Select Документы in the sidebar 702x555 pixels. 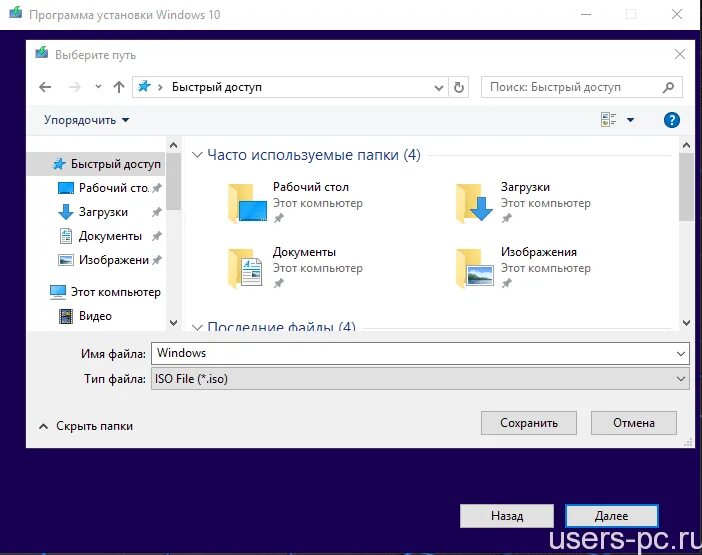(110, 236)
